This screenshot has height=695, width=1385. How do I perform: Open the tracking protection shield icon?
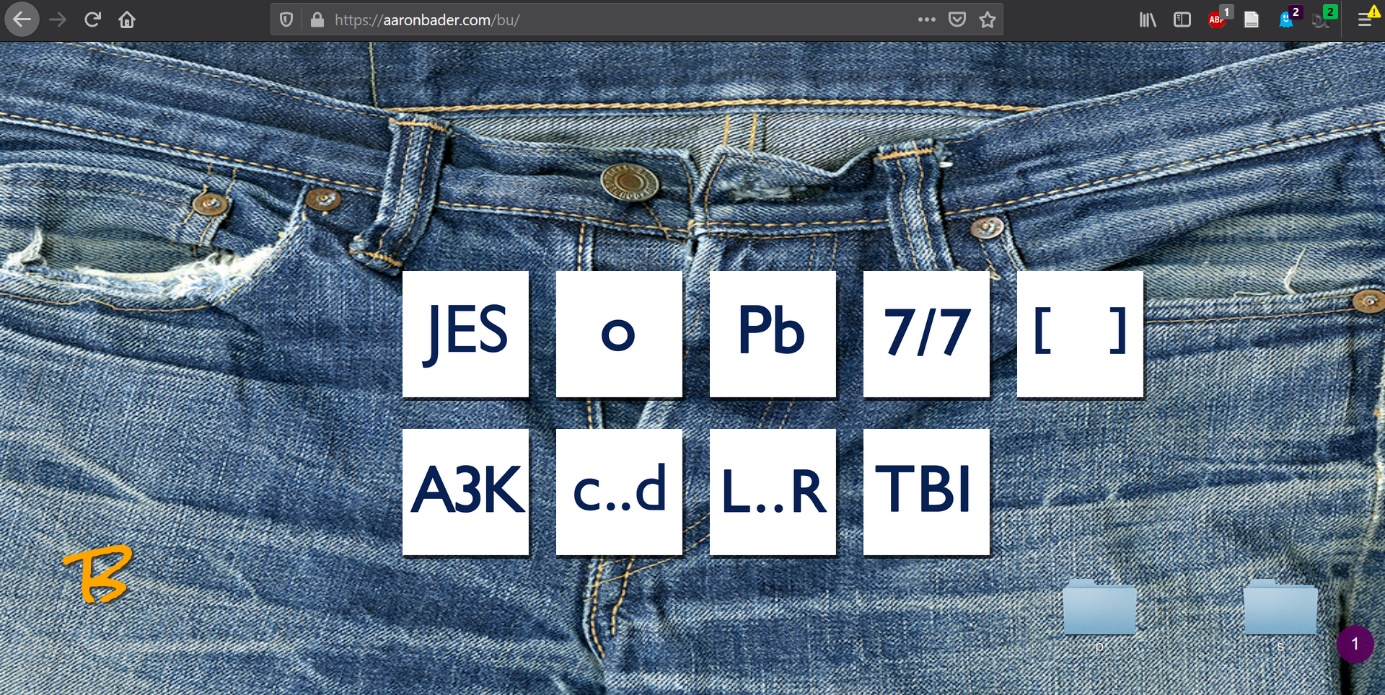(x=286, y=19)
